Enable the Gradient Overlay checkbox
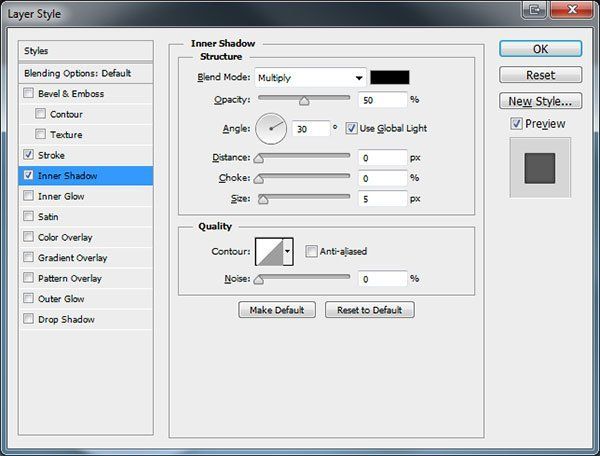Image resolution: width=600 pixels, height=456 pixels. 28,257
